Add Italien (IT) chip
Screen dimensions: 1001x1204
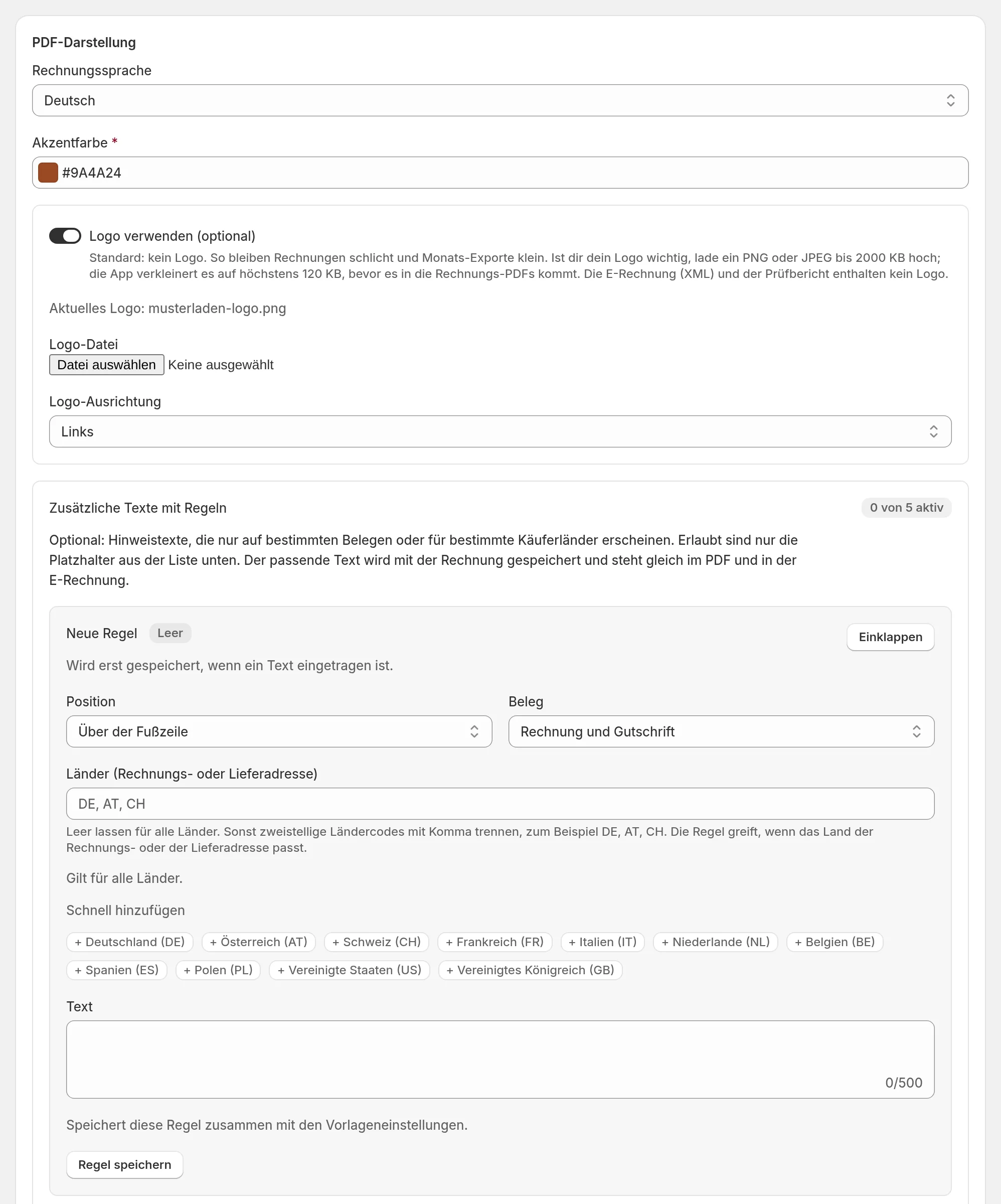coord(602,942)
